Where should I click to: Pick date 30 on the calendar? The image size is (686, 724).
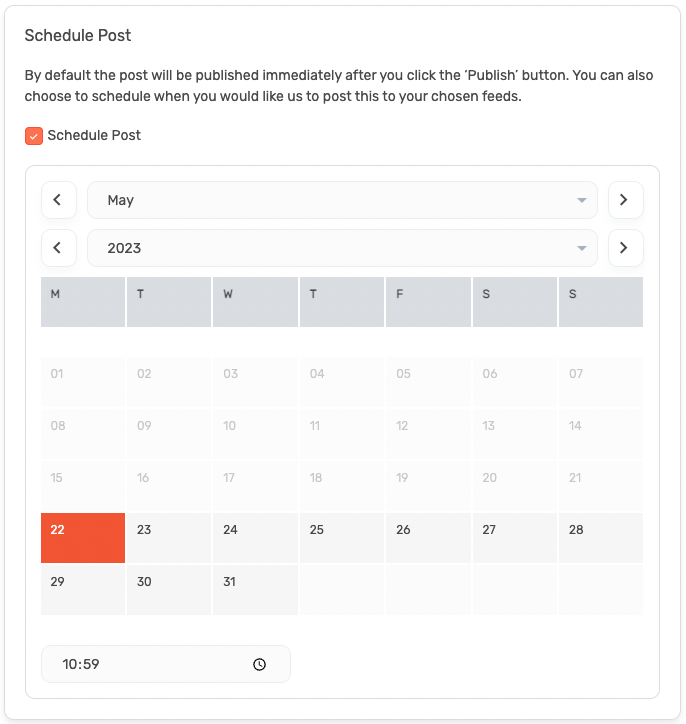(x=169, y=590)
